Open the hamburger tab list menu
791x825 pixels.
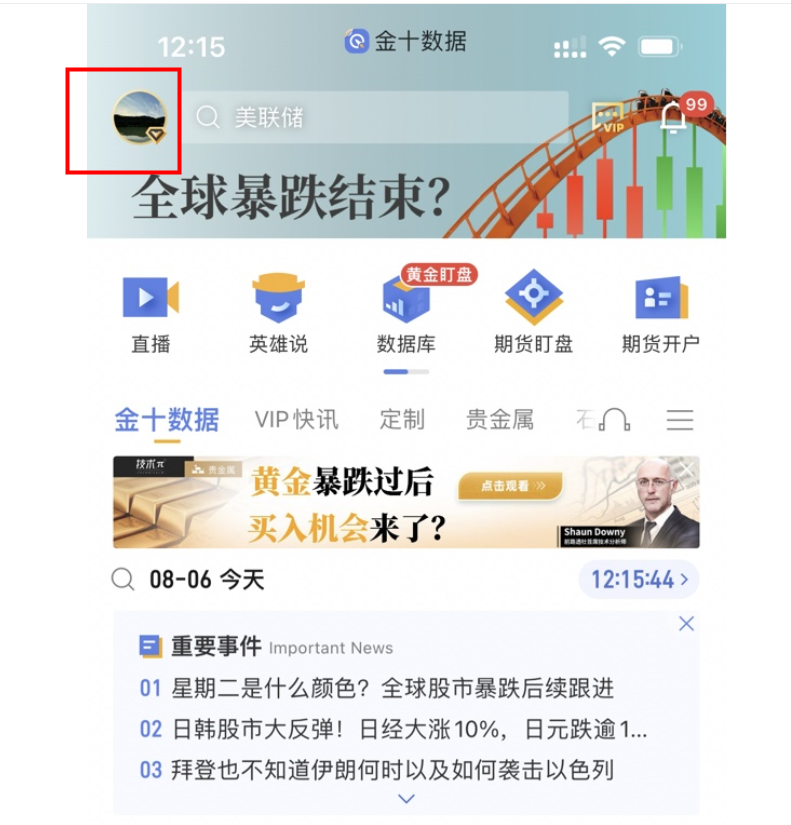[x=679, y=420]
